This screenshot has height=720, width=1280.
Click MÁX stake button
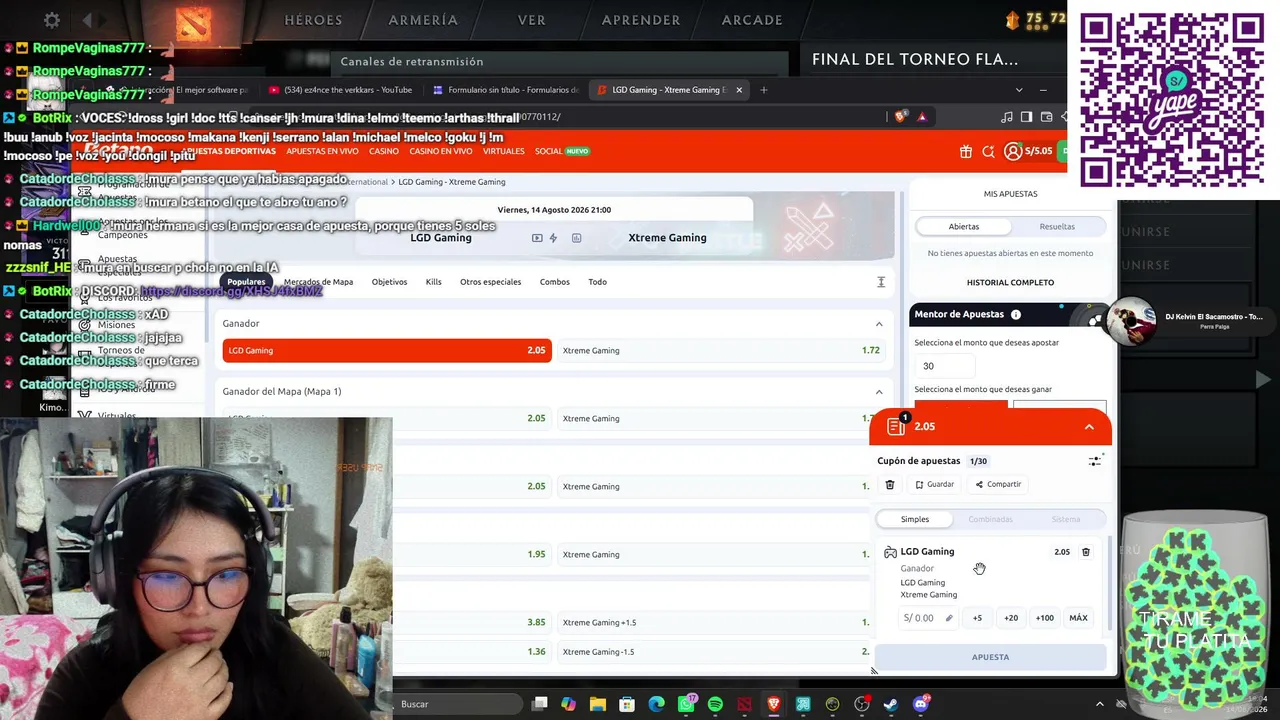tap(1078, 618)
